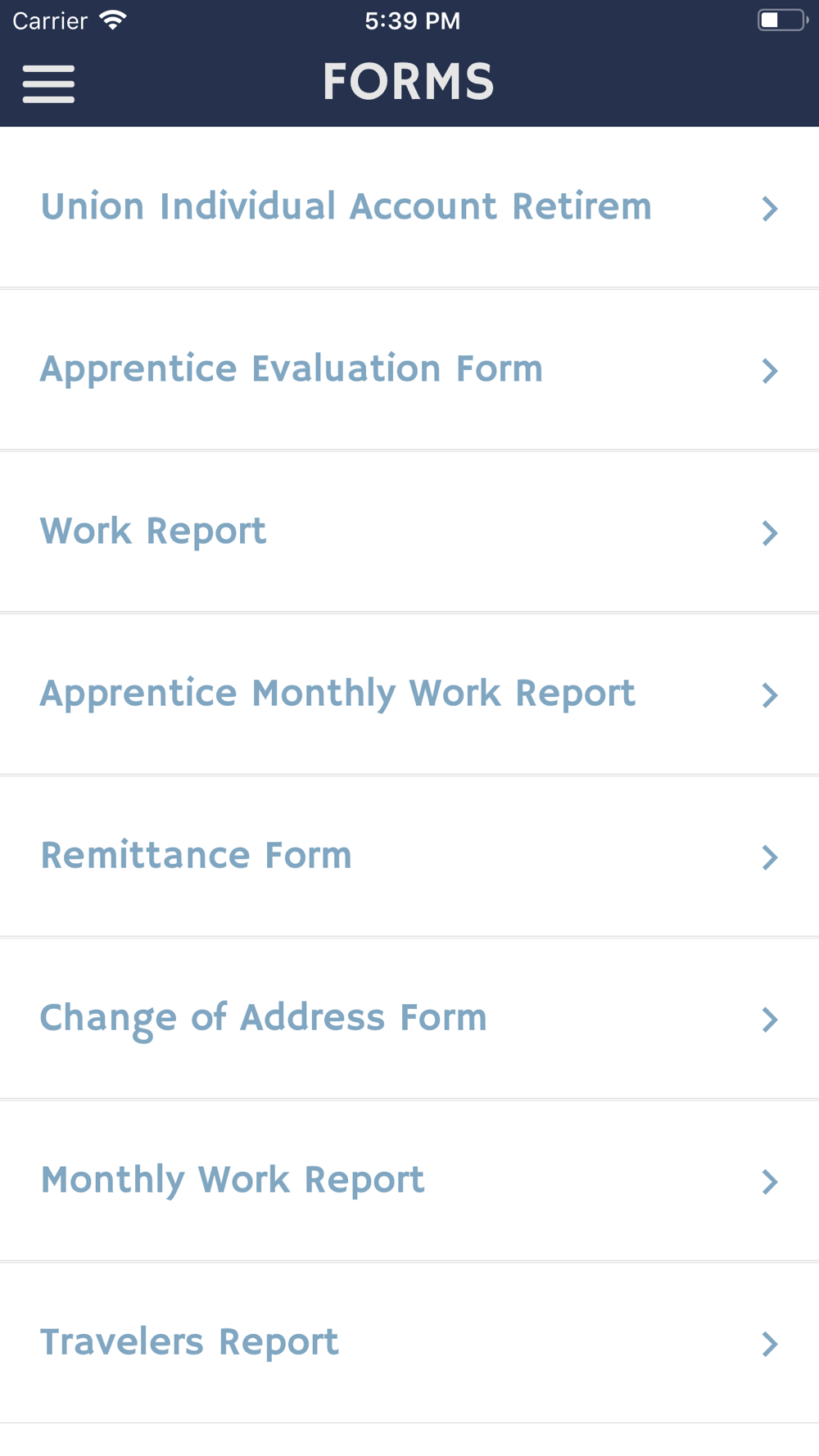Click chevron beside Union Individual Account Retirem
This screenshot has width=819, height=1456.
tap(769, 209)
